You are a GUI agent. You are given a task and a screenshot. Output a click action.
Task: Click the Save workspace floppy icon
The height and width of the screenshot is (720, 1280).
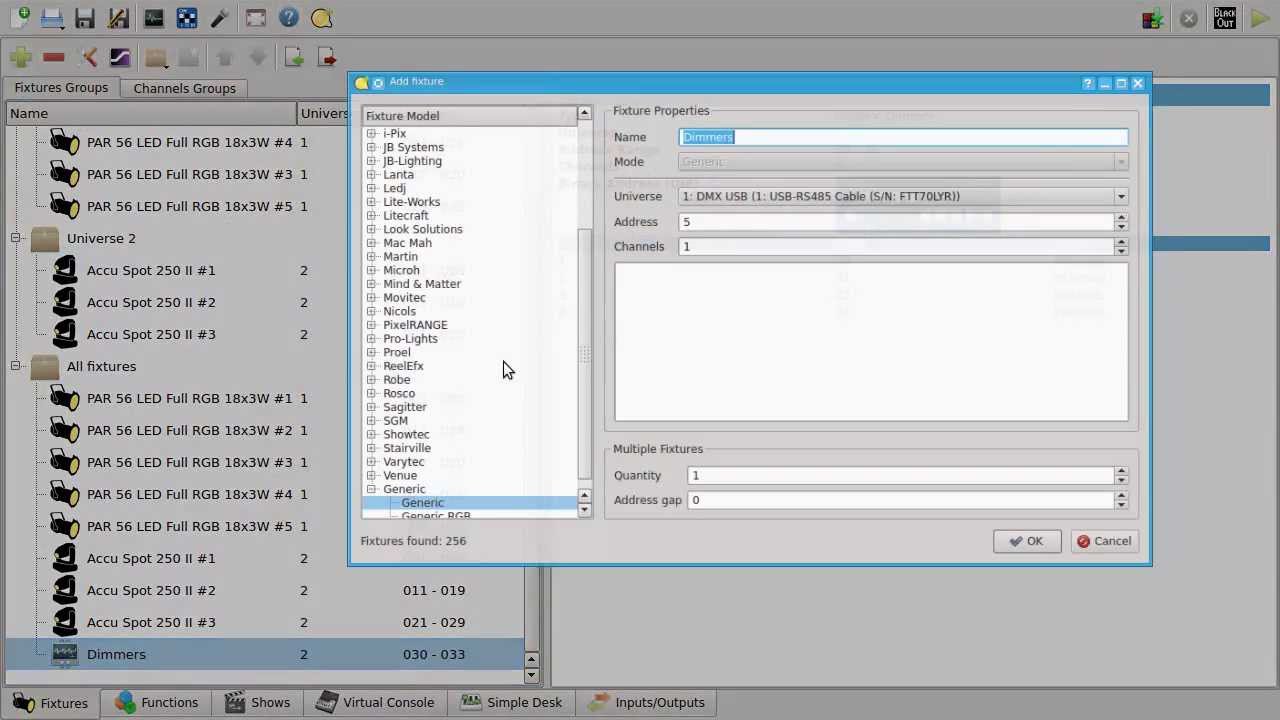click(x=85, y=18)
